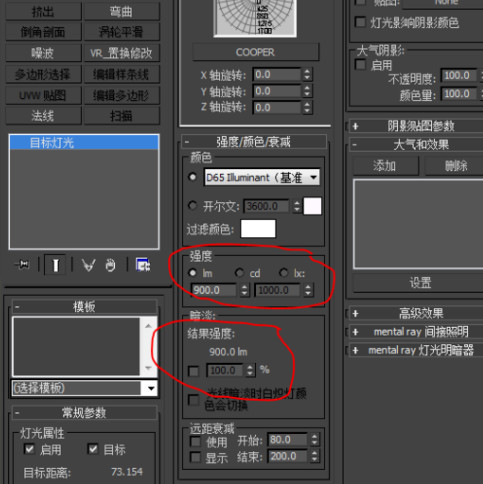The width and height of the screenshot is (483, 484).
Task: Click the X 轴旋转 spinner arrows
Action: 307,74
